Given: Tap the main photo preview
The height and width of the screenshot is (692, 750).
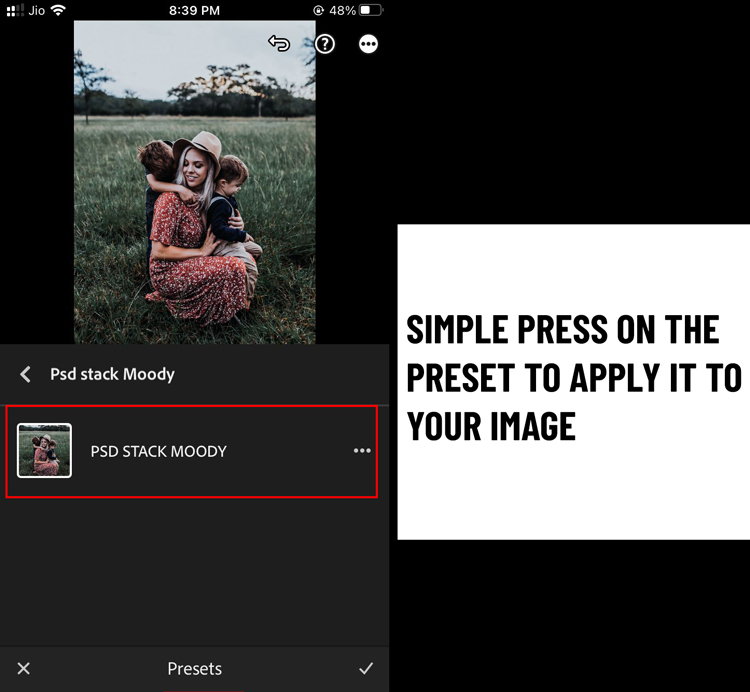Looking at the screenshot, I should click(x=195, y=182).
